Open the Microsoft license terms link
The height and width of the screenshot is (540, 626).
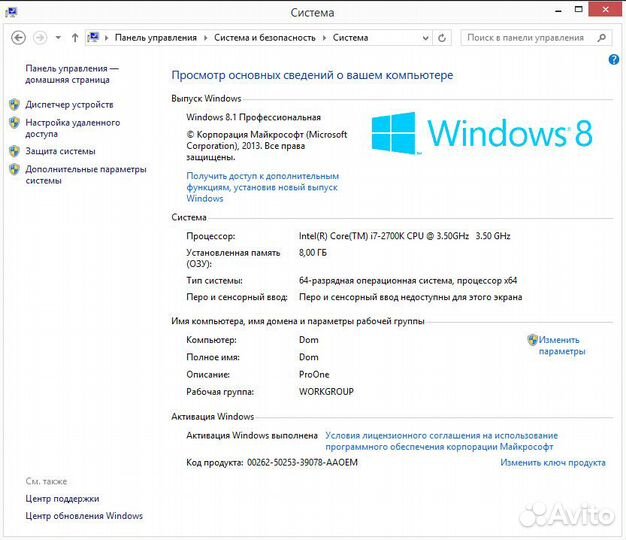coord(442,441)
